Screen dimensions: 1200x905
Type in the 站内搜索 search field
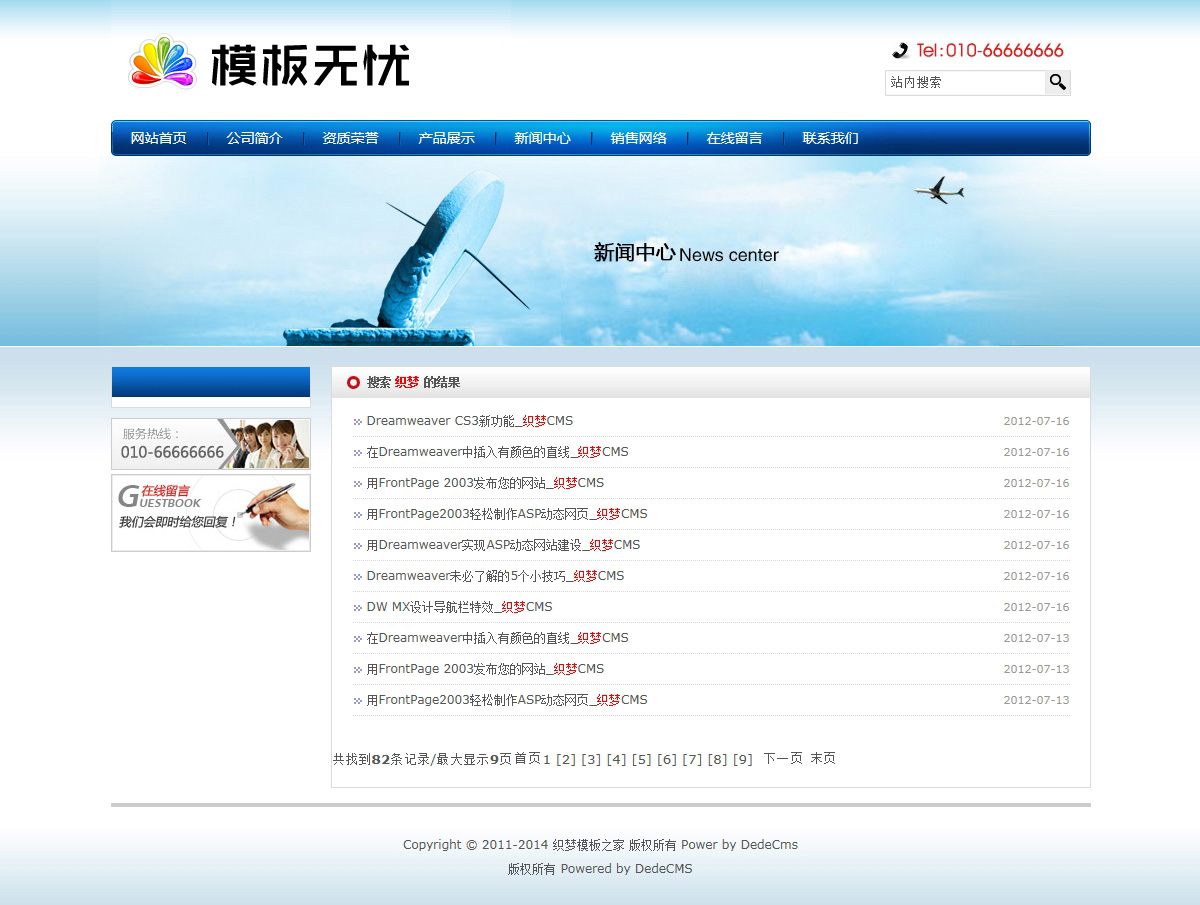pos(964,83)
